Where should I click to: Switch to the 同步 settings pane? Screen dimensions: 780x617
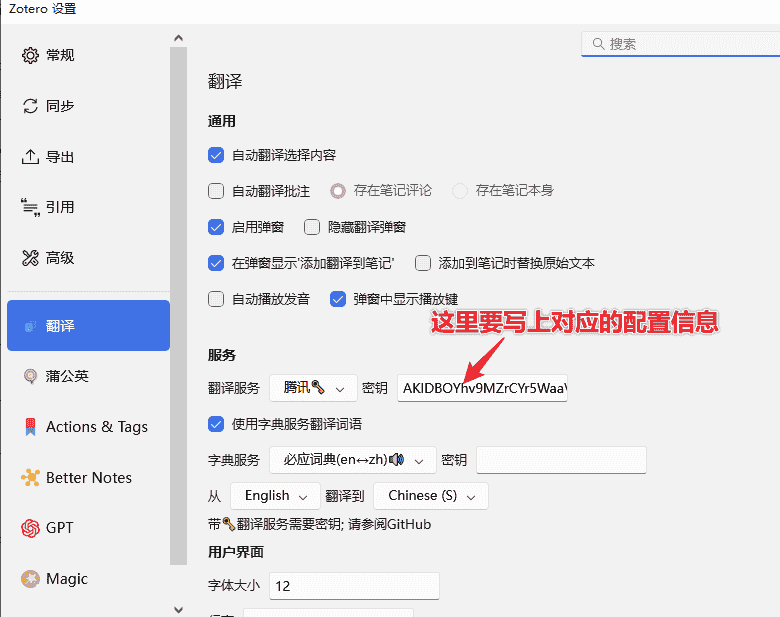click(89, 106)
